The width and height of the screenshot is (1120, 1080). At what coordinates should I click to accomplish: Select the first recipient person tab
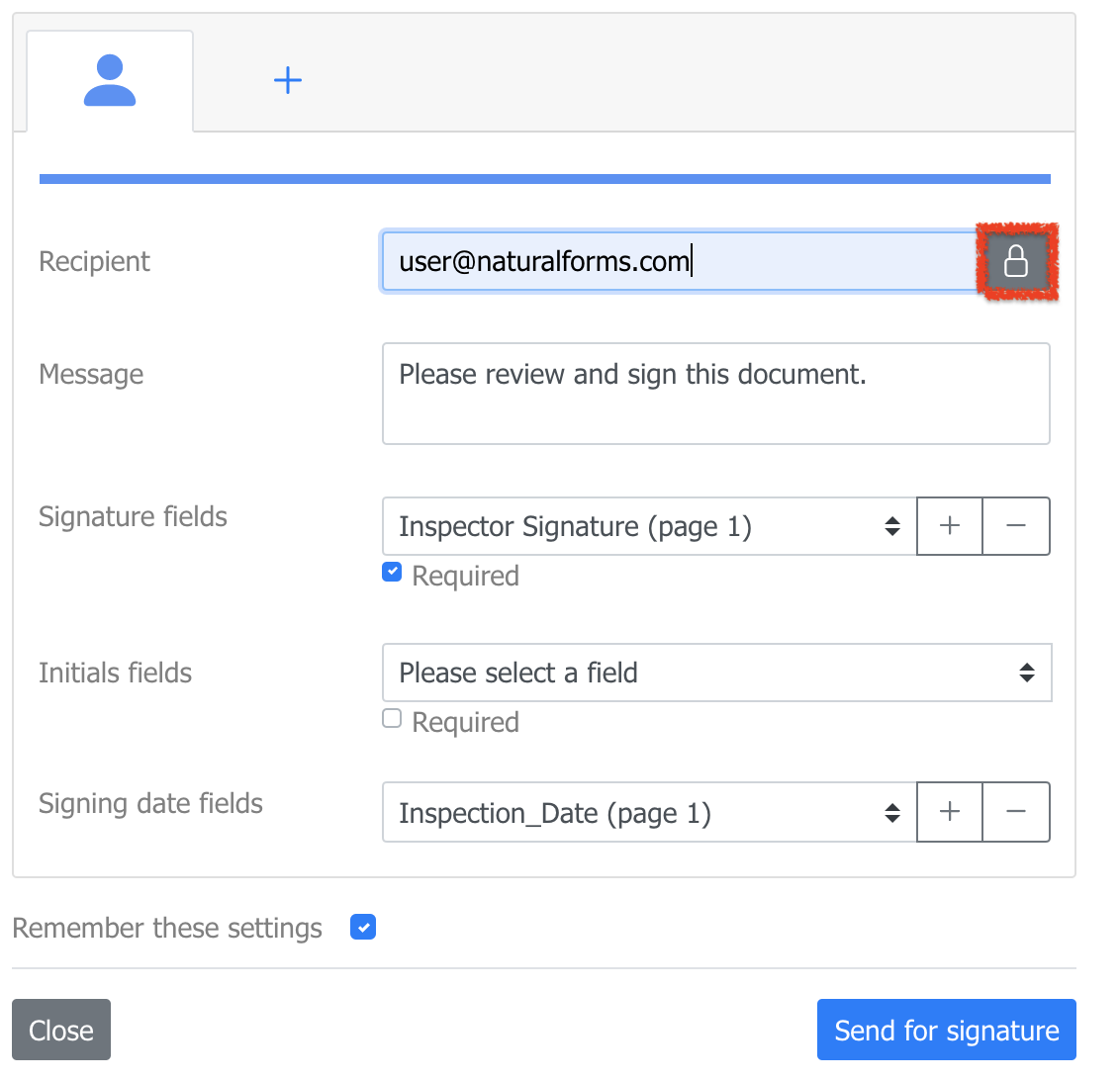click(x=110, y=81)
